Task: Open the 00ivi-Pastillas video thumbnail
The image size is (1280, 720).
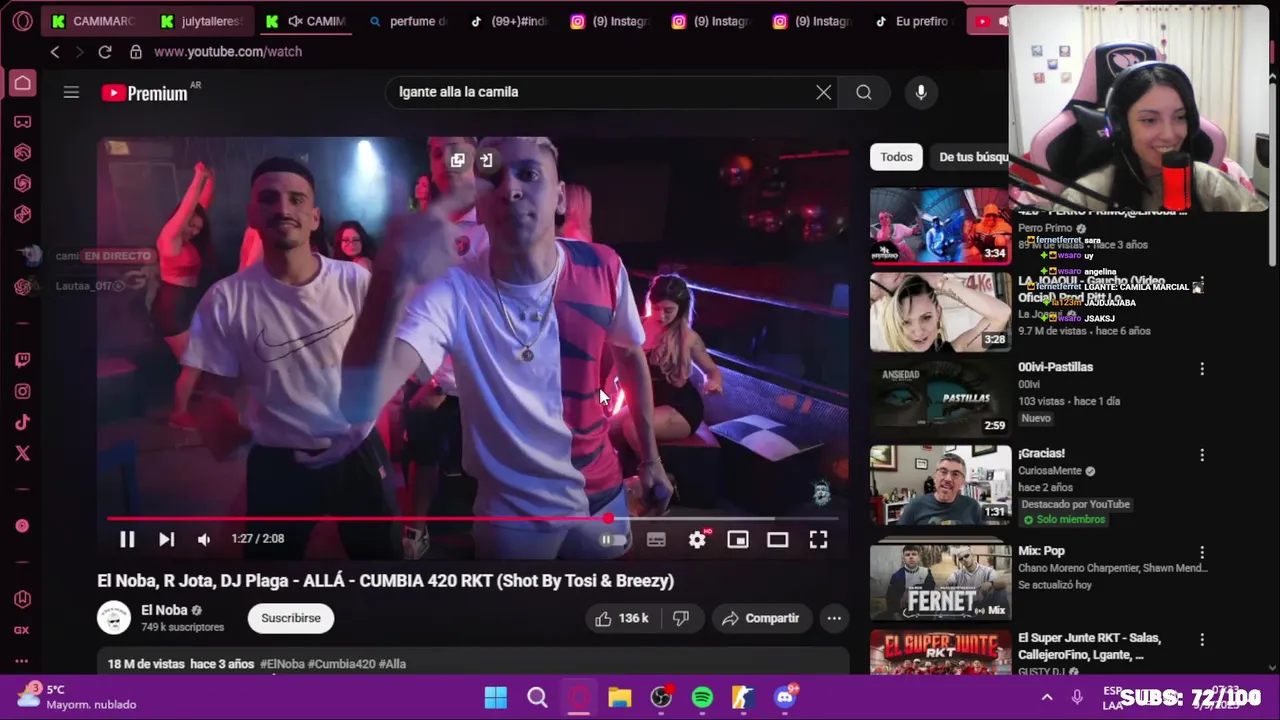Action: [x=940, y=397]
